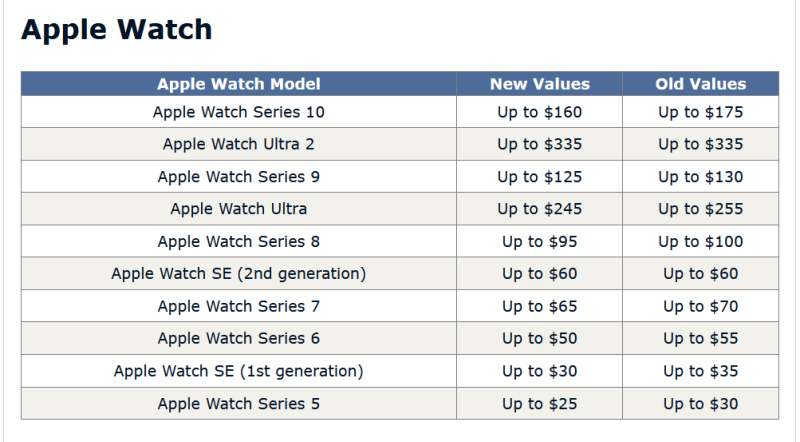
Task: Select the Apple Watch Series 6 cell
Action: point(238,338)
